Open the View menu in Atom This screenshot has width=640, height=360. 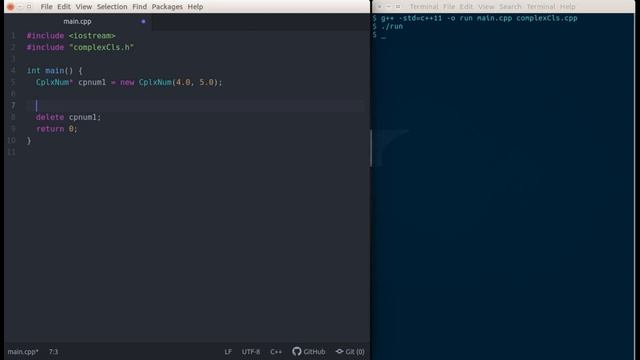click(84, 7)
